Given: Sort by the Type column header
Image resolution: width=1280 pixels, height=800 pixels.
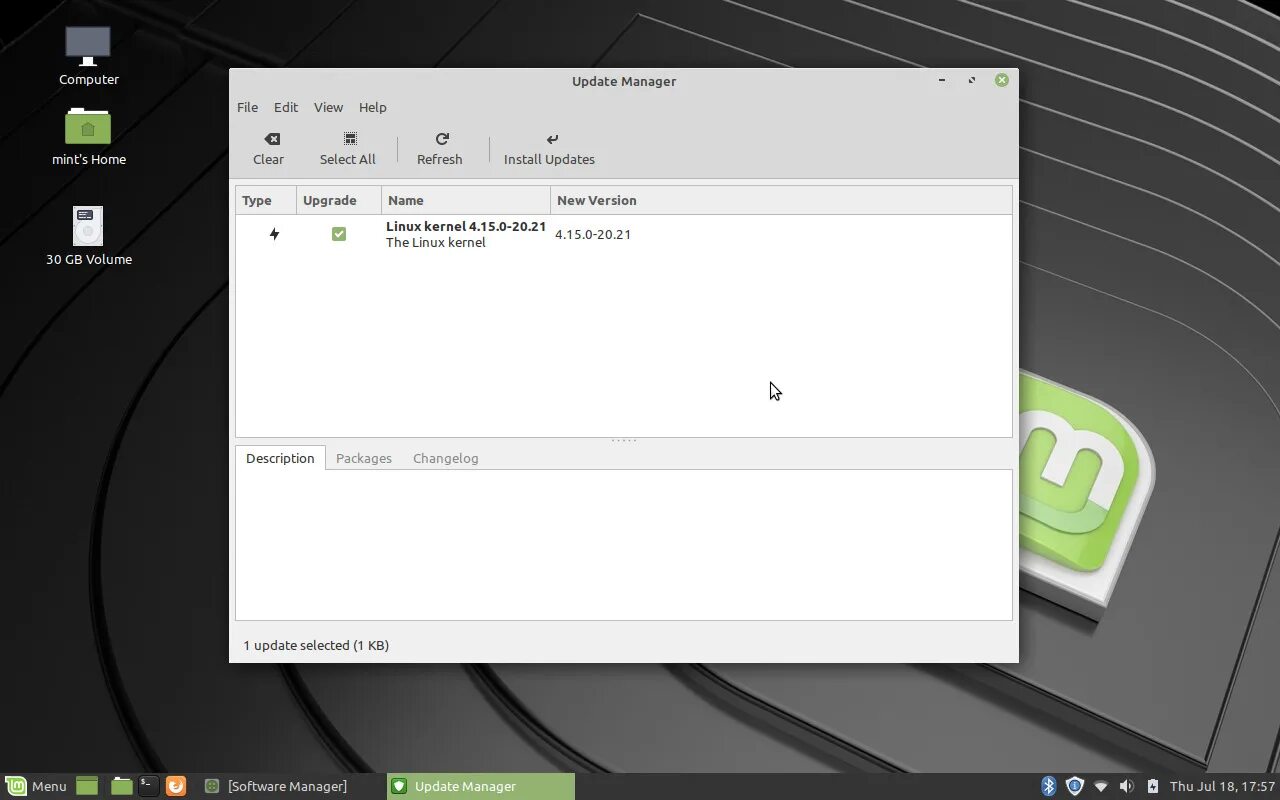Looking at the screenshot, I should click(266, 200).
